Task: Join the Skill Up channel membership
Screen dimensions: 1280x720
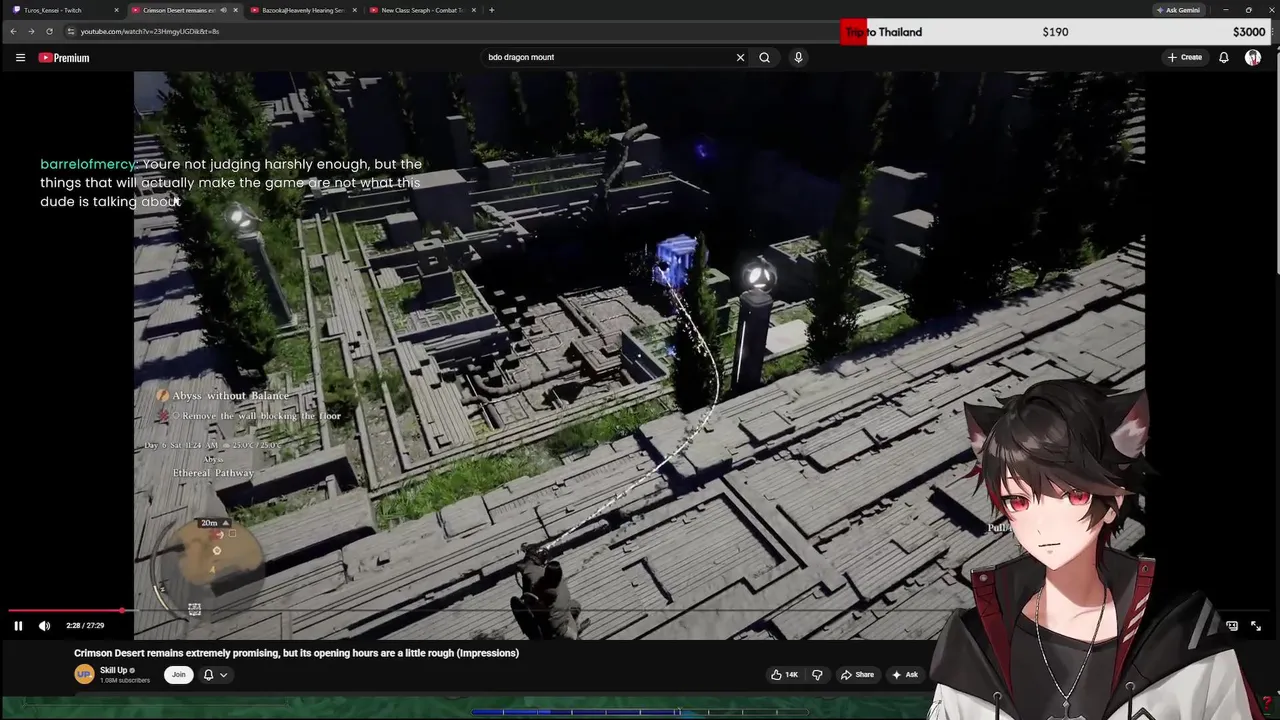Action: coord(178,674)
